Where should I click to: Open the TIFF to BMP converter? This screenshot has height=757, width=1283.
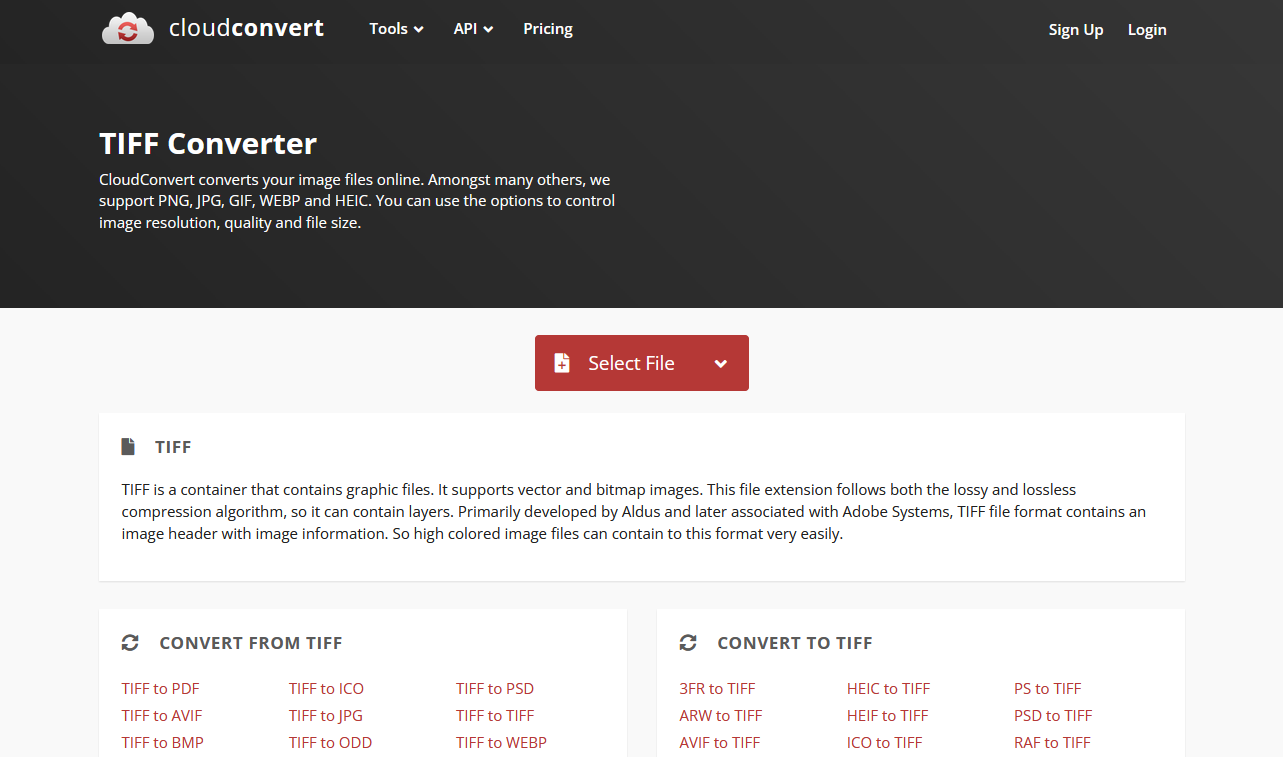tap(163, 742)
